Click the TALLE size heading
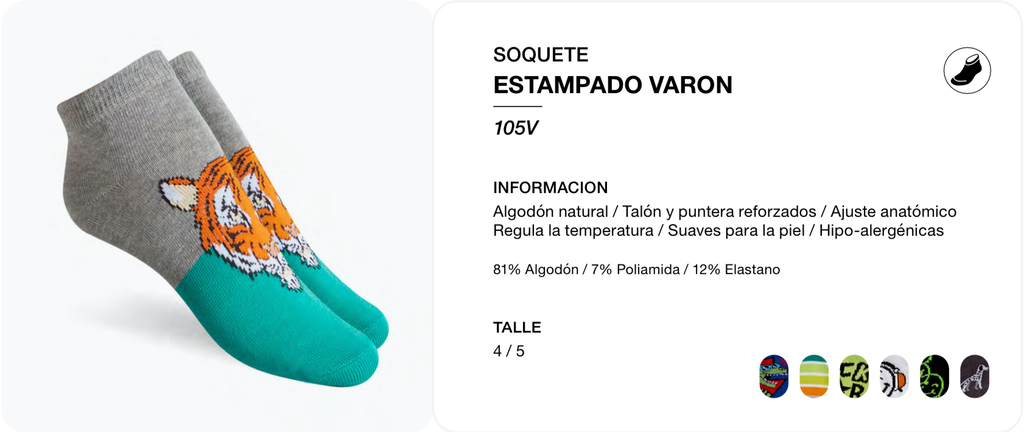Viewport: 1024px width, 432px height. [517, 328]
